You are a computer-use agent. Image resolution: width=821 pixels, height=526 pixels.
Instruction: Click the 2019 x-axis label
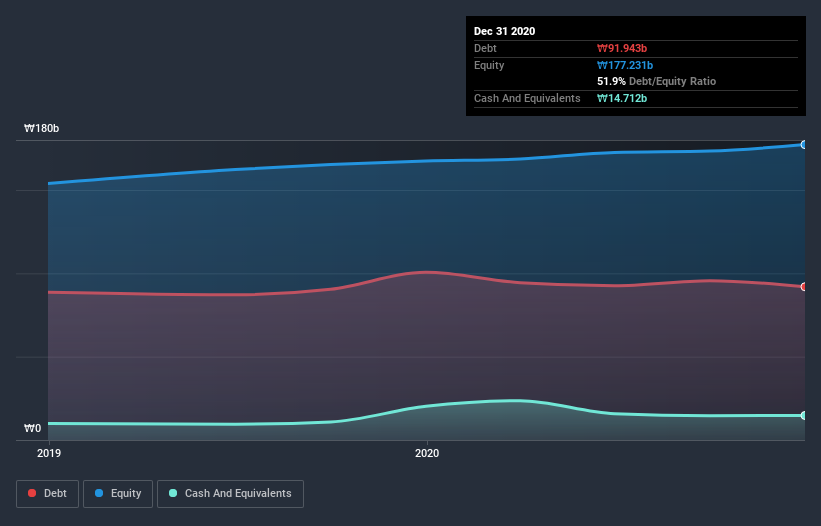49,453
